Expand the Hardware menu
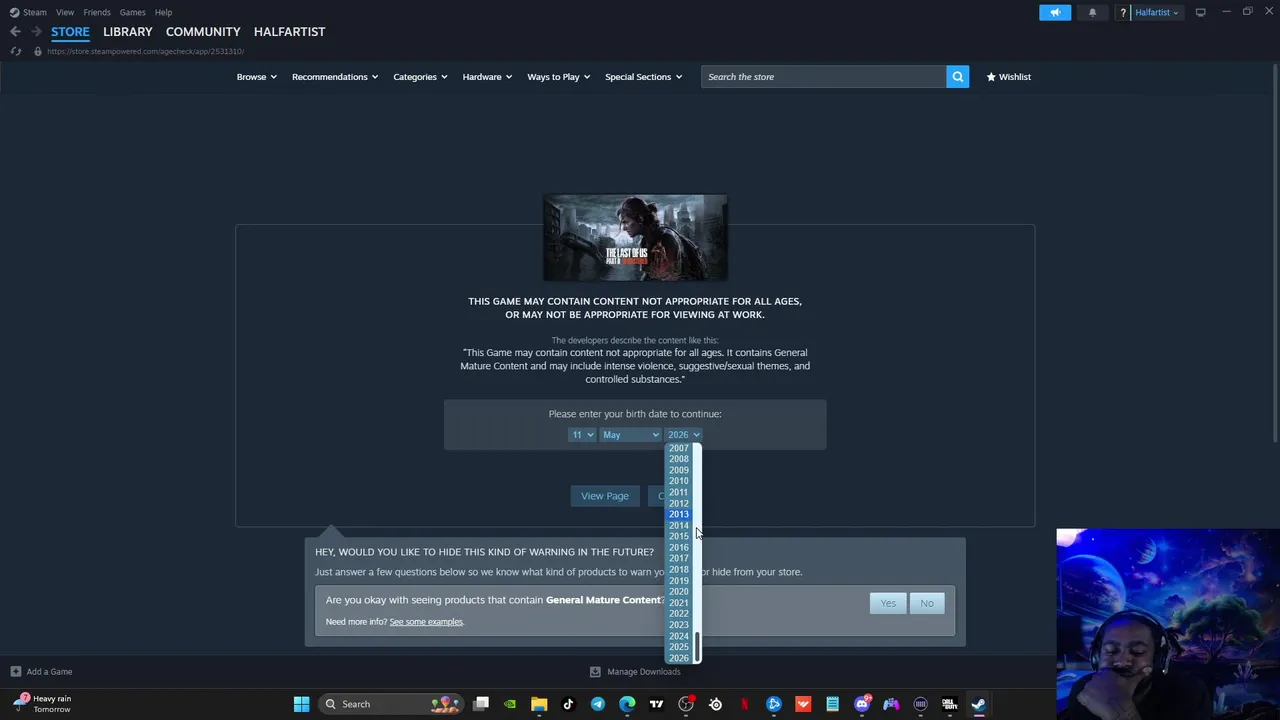The image size is (1280, 720). point(487,77)
